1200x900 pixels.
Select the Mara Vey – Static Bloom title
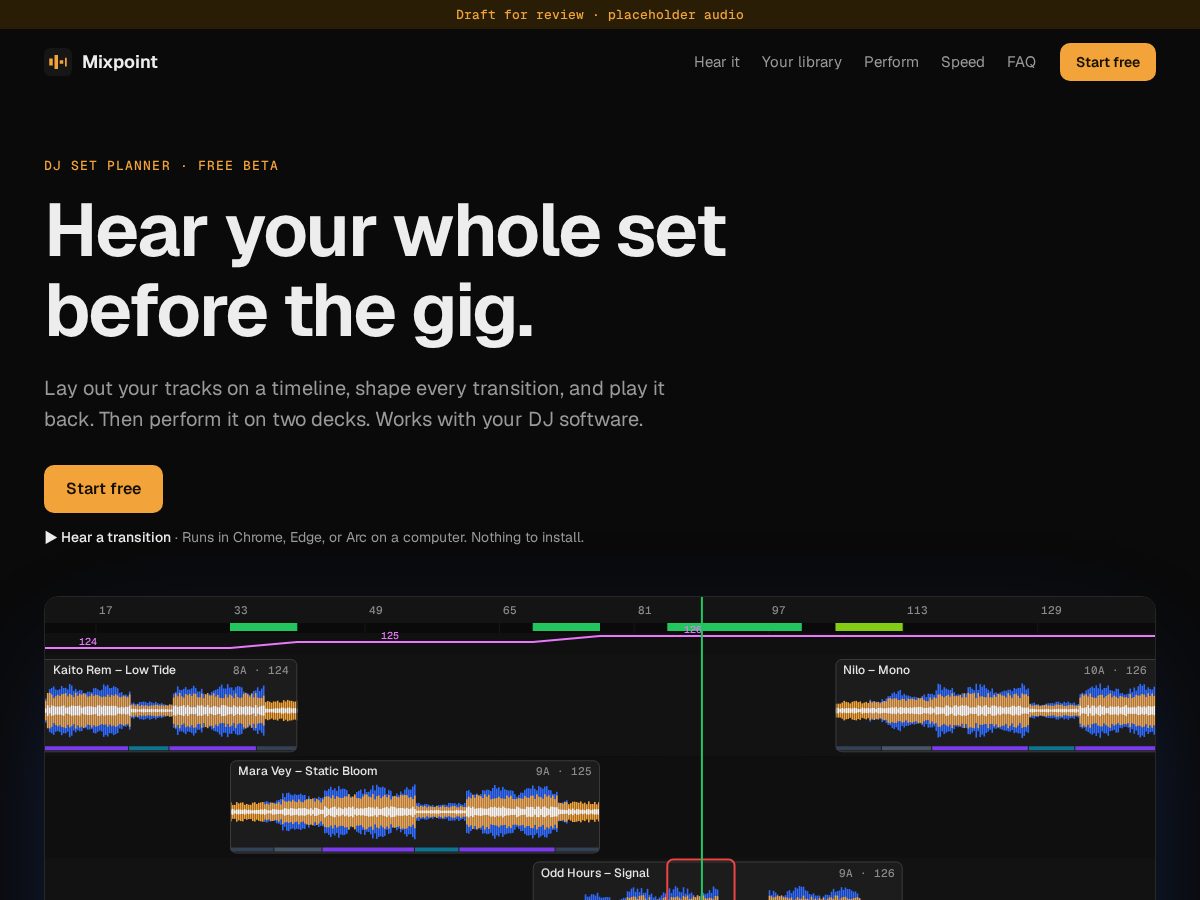[308, 771]
